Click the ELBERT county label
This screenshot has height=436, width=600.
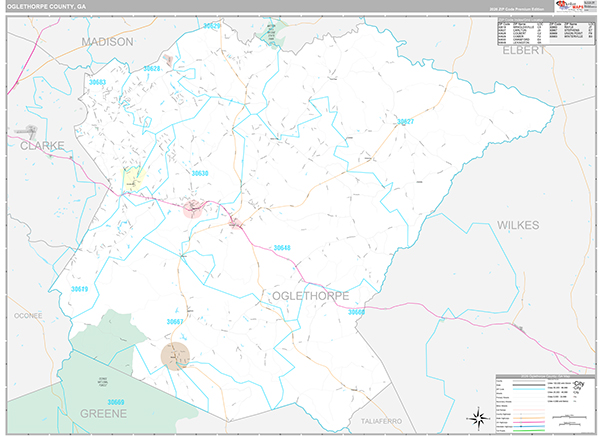tap(523, 51)
